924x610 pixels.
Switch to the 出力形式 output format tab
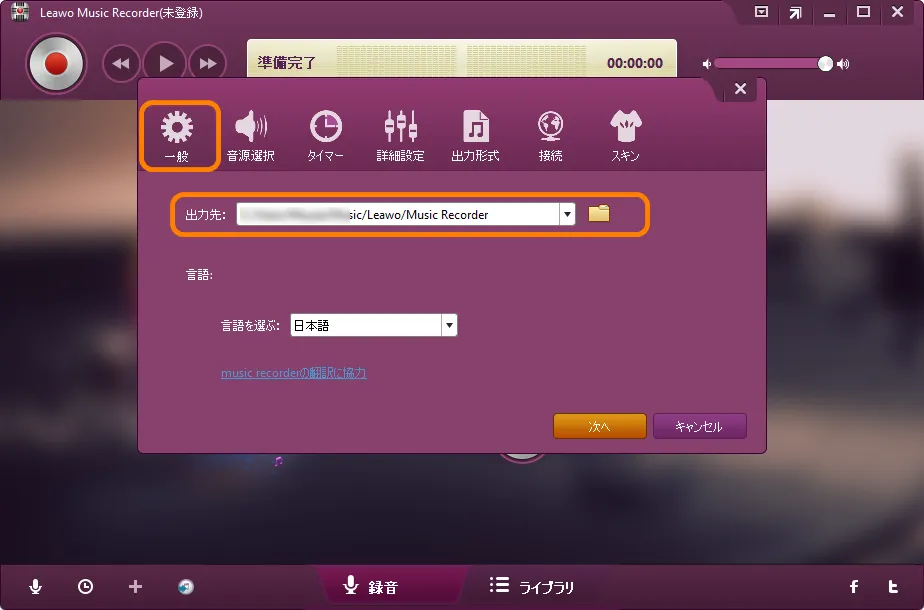pos(475,136)
